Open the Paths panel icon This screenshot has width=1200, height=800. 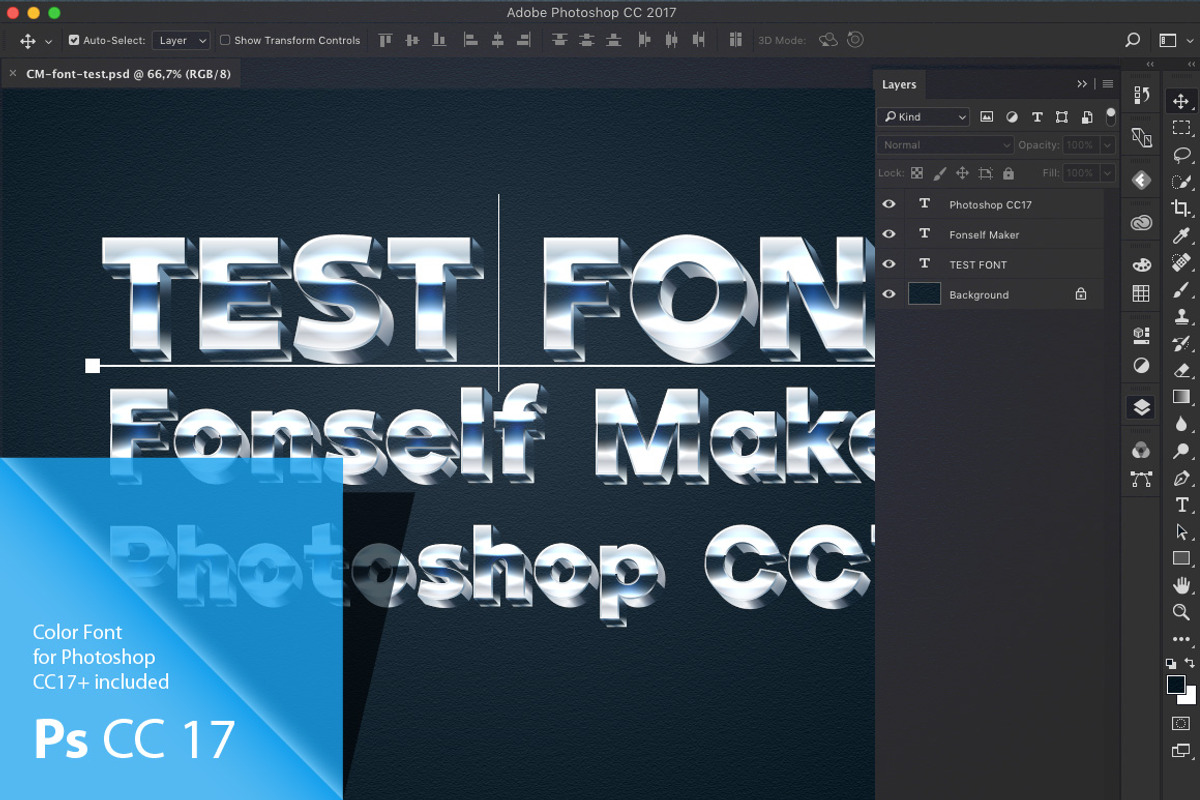pos(1141,479)
